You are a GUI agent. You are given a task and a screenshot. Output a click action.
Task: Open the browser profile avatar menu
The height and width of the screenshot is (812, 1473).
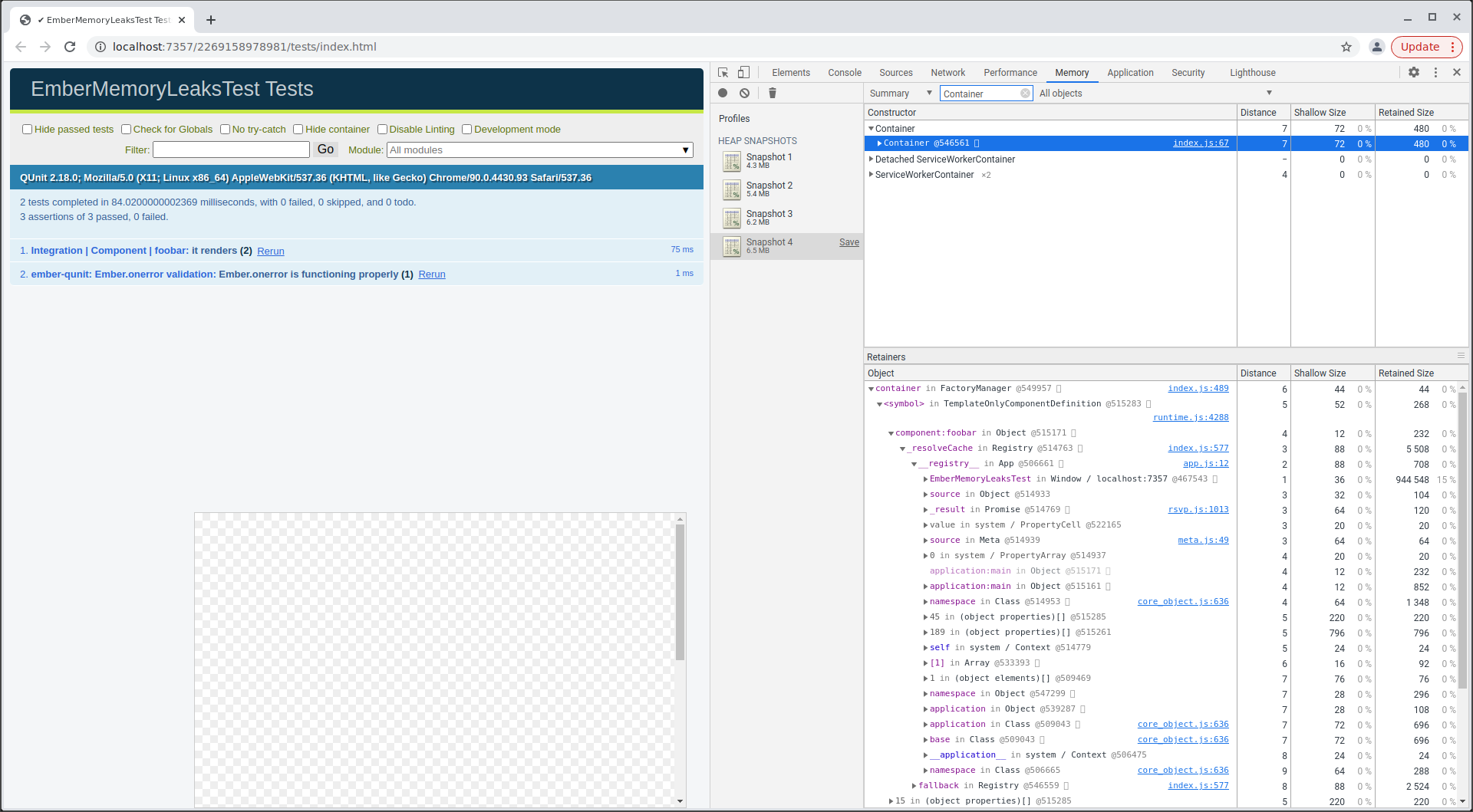pos(1377,47)
